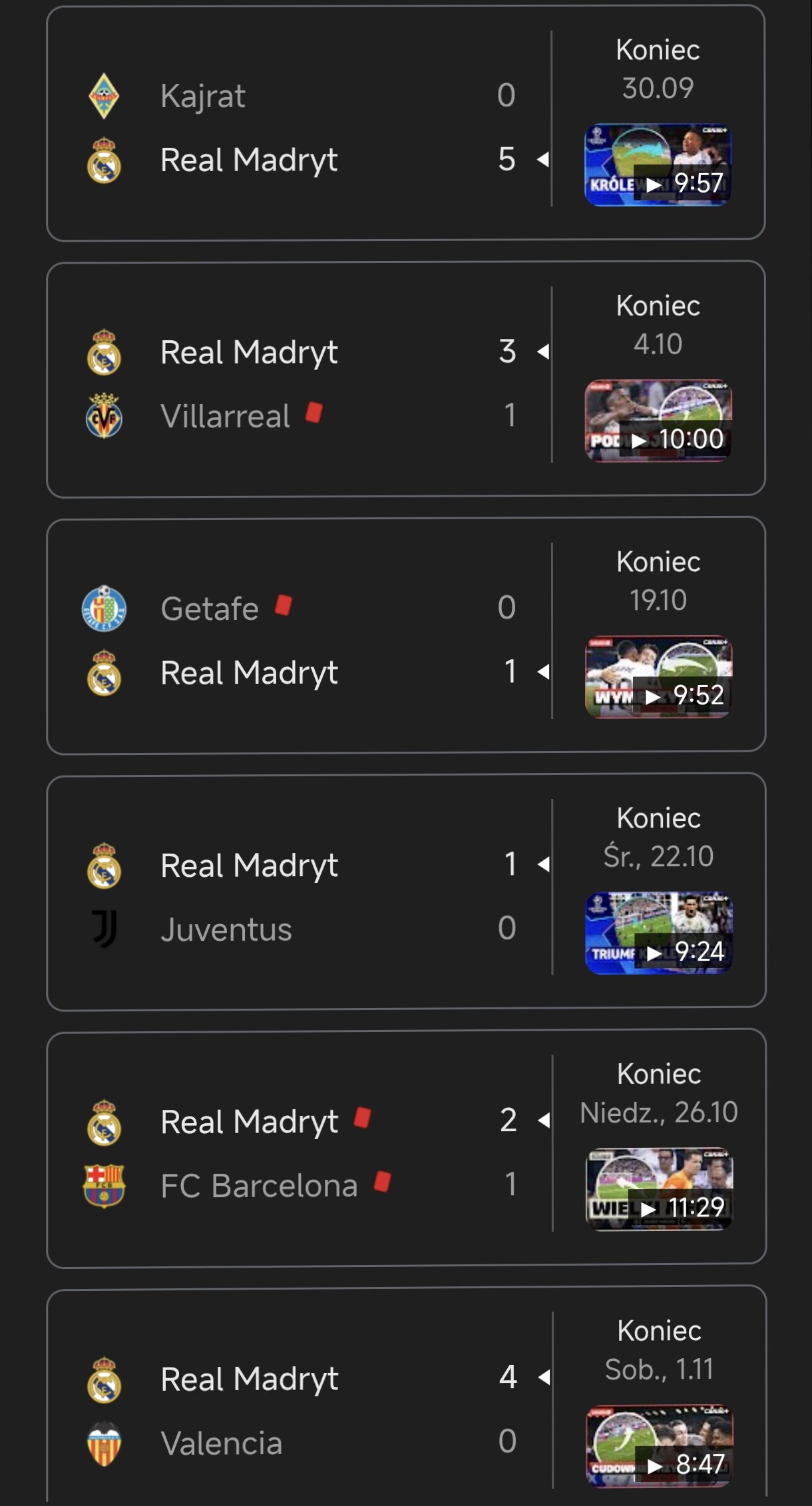
Task: Click FC Barcelona's red card icon
Action: point(383,1182)
